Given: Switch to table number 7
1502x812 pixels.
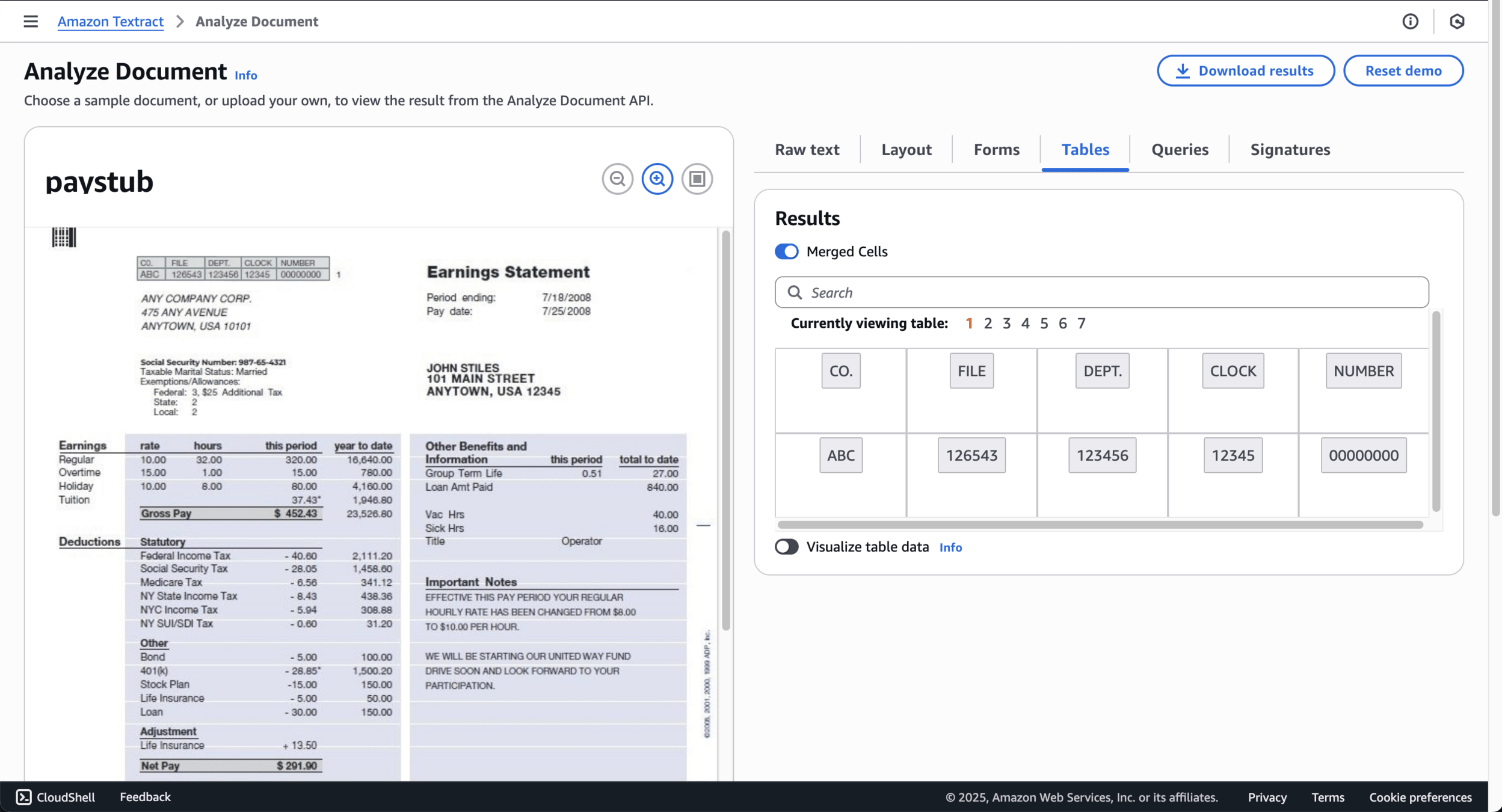Looking at the screenshot, I should [x=1081, y=324].
